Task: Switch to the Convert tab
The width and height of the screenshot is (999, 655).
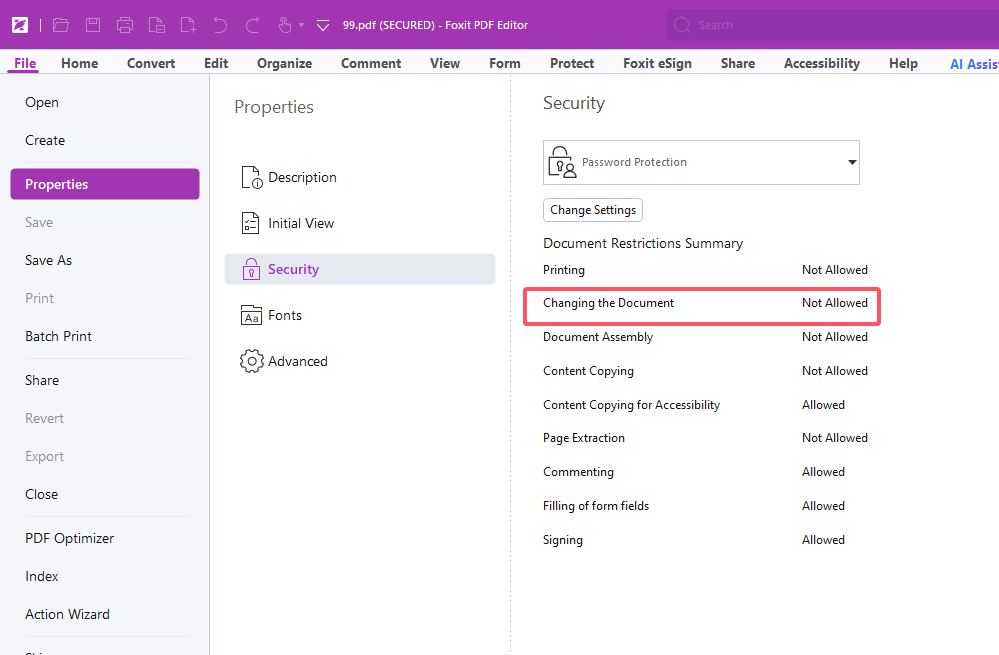Action: 151,63
